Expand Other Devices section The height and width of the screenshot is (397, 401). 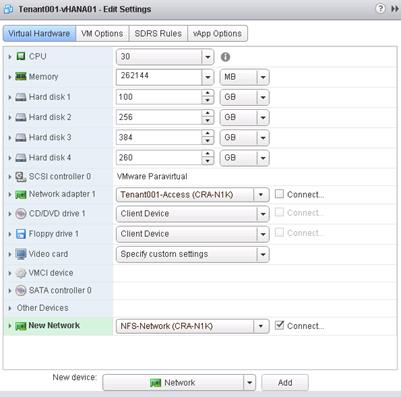pyautogui.click(x=10, y=308)
